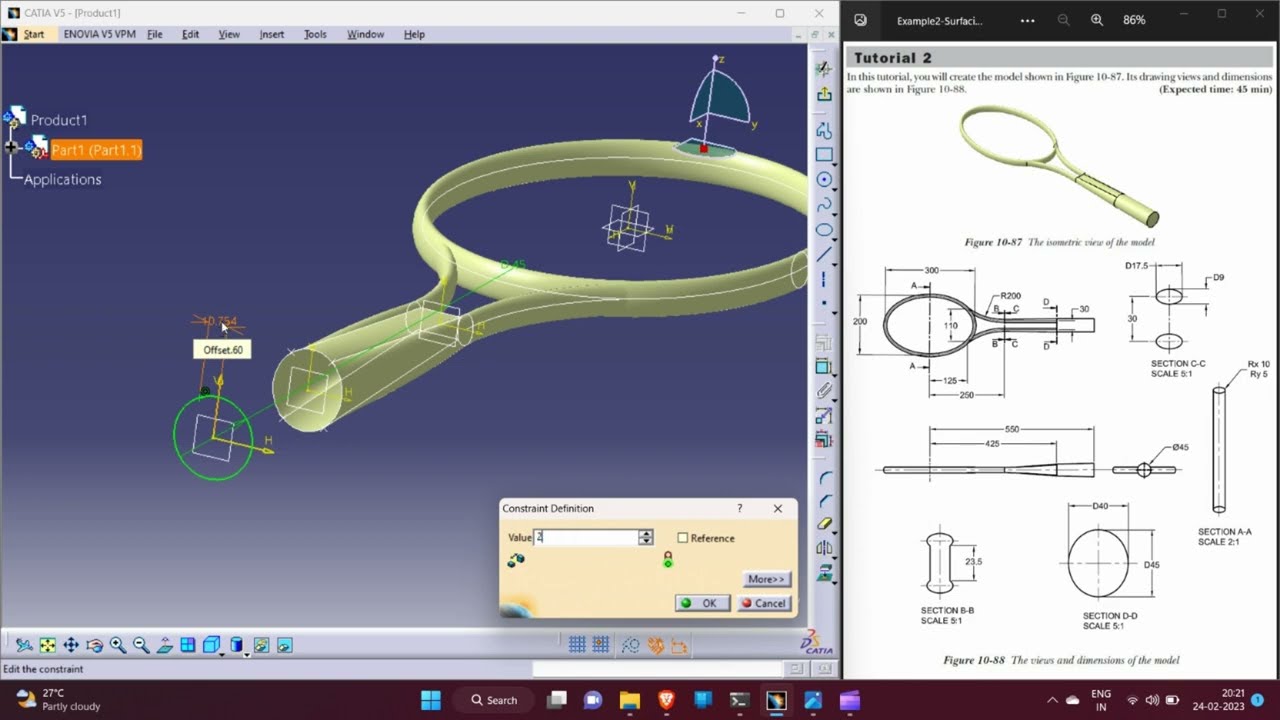The height and width of the screenshot is (720, 1280).
Task: Open the ENOVIA V5 VPM menu
Action: tap(99, 34)
